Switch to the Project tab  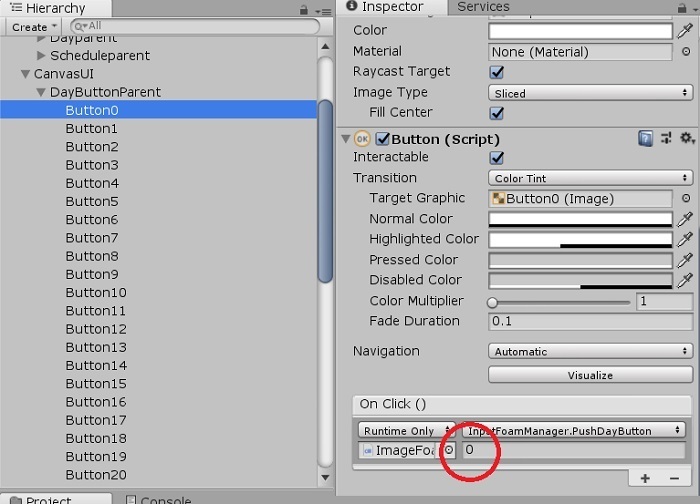point(55,499)
